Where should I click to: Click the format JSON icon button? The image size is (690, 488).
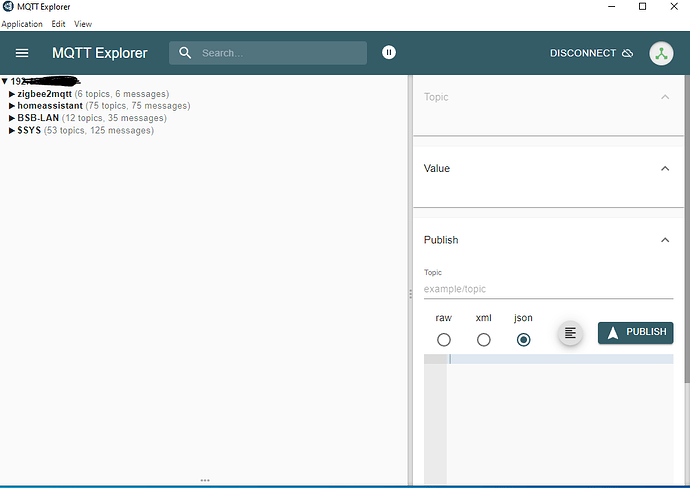(570, 333)
